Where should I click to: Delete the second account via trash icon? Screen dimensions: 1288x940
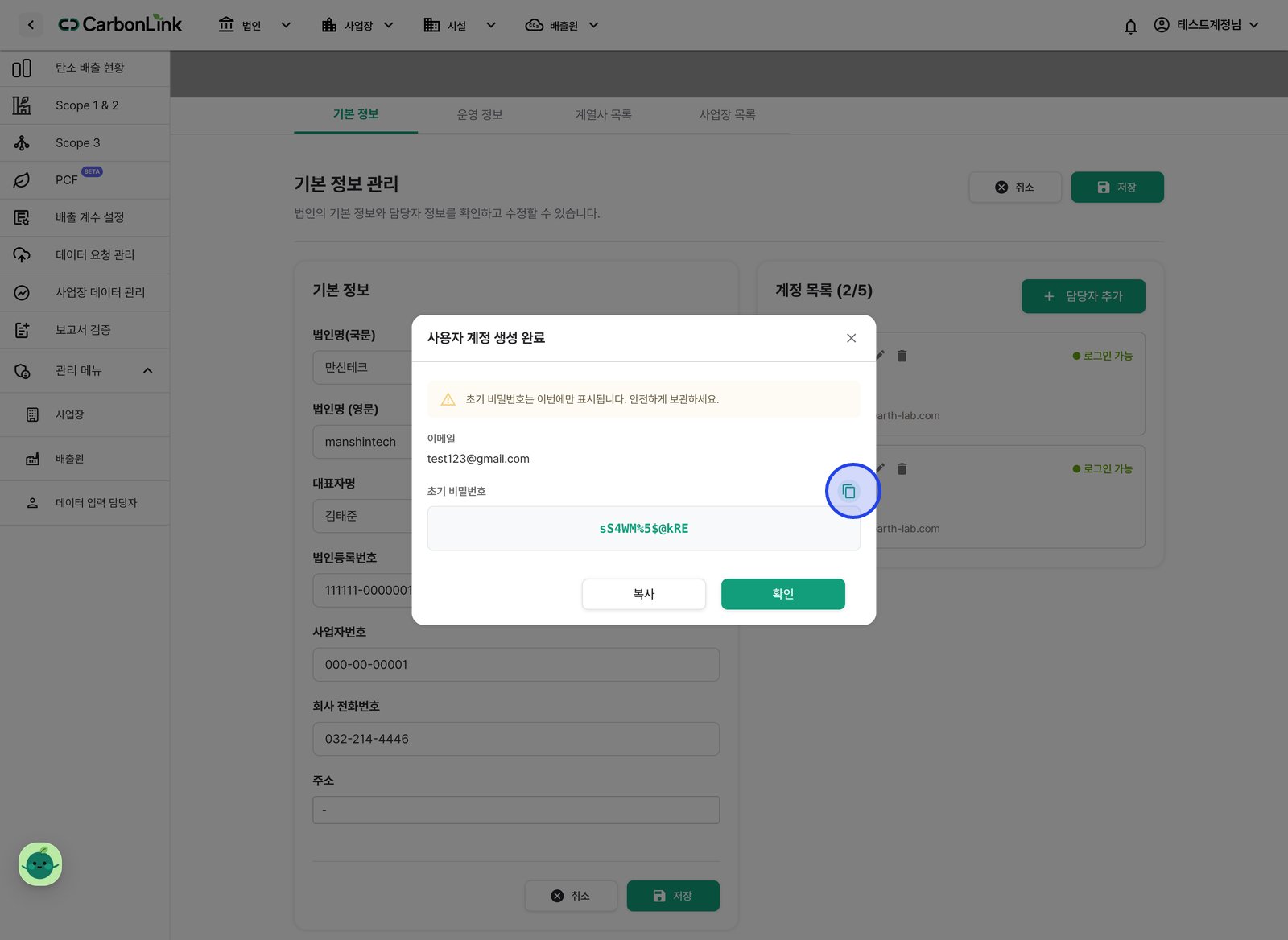click(x=902, y=468)
